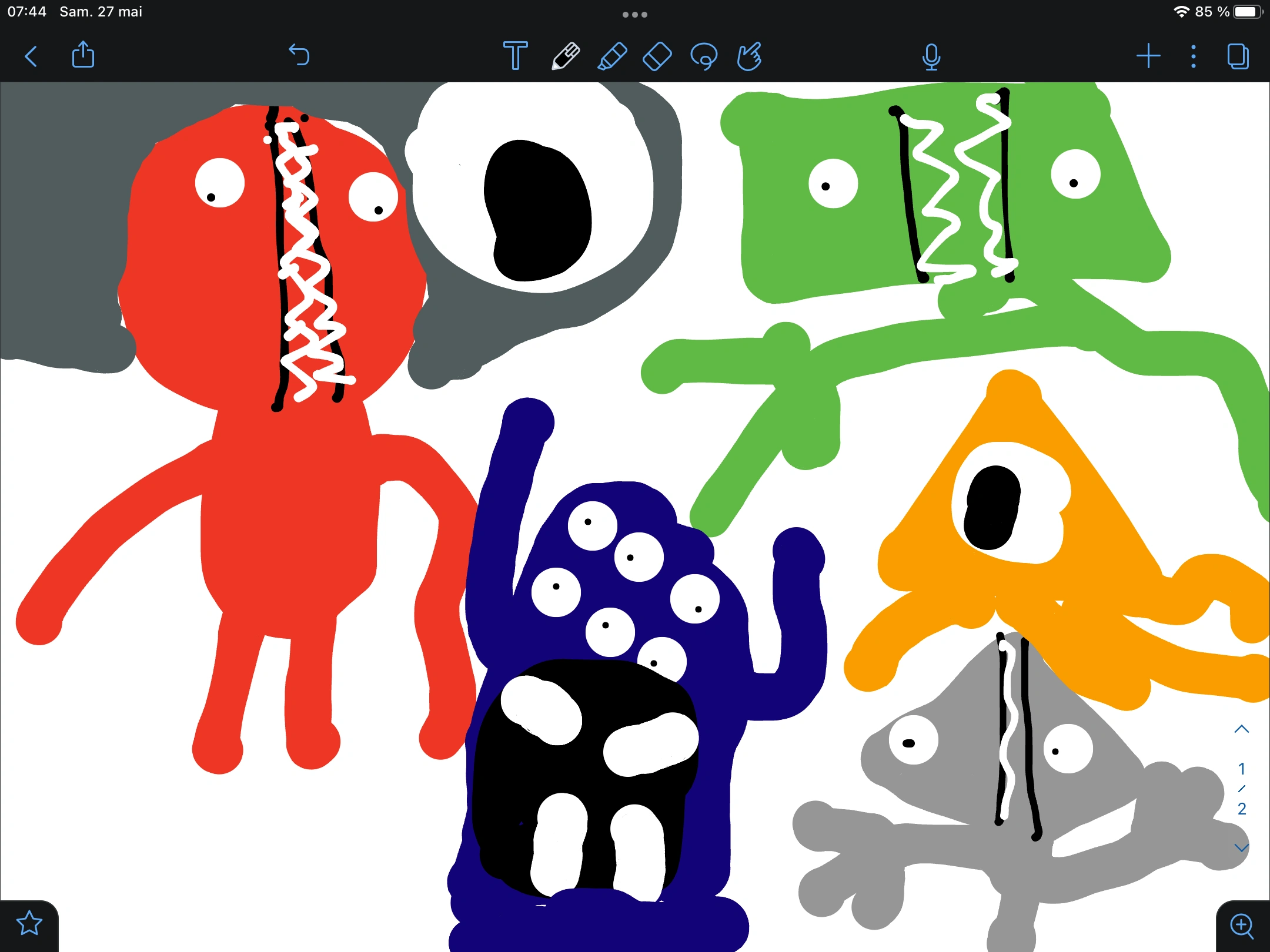The height and width of the screenshot is (952, 1270).
Task: Tap the back chevron to exit the note
Action: click(x=31, y=56)
